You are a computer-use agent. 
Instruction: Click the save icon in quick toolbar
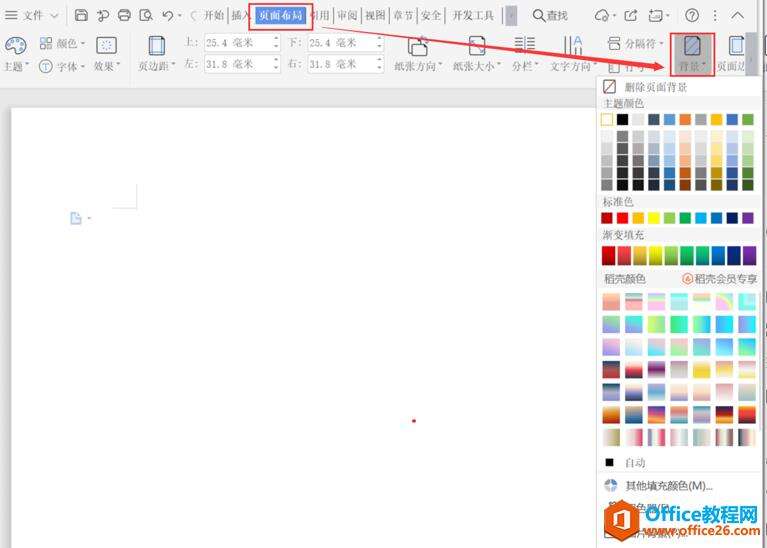point(81,15)
